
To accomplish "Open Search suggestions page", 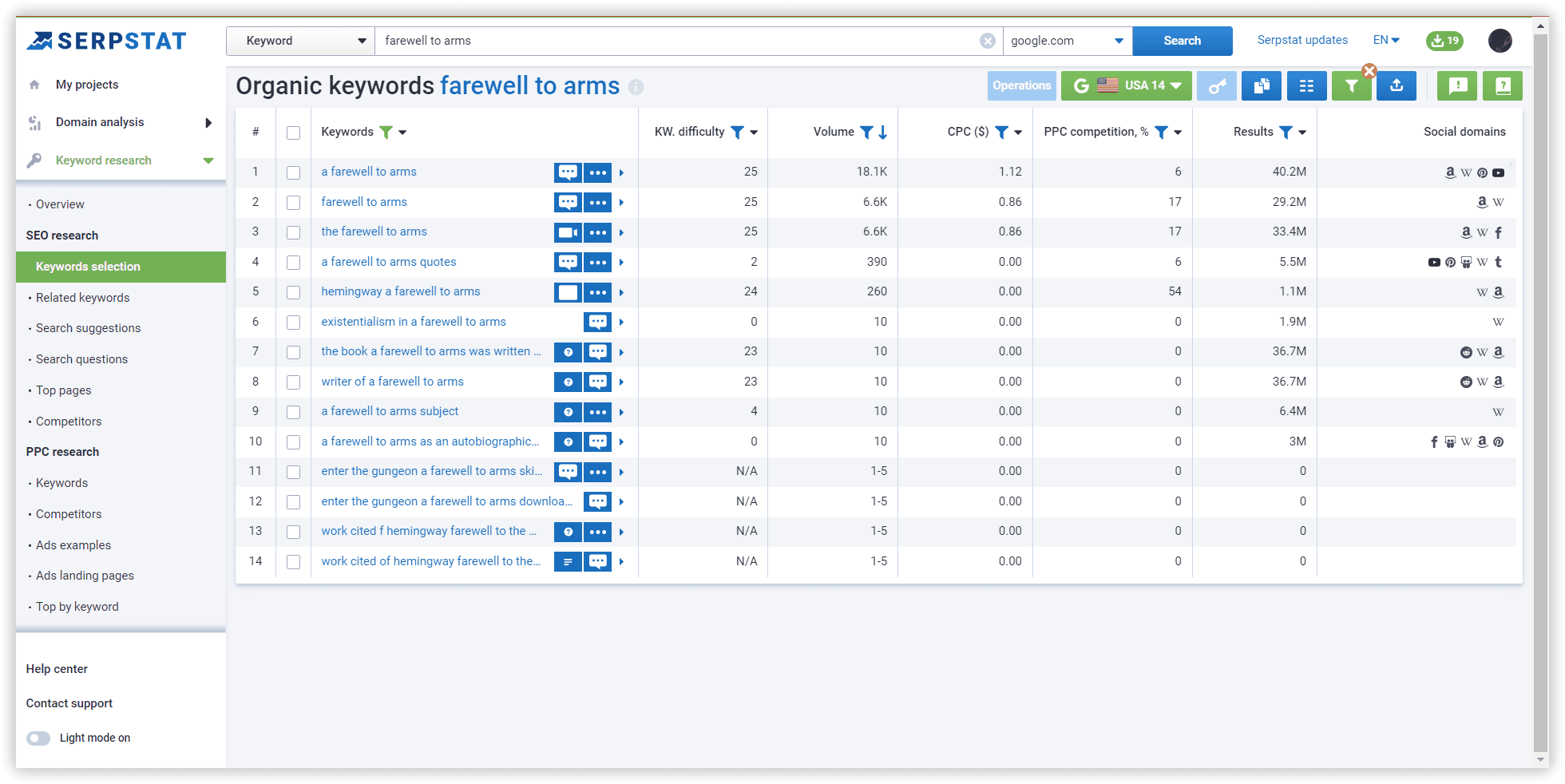I will pos(88,328).
